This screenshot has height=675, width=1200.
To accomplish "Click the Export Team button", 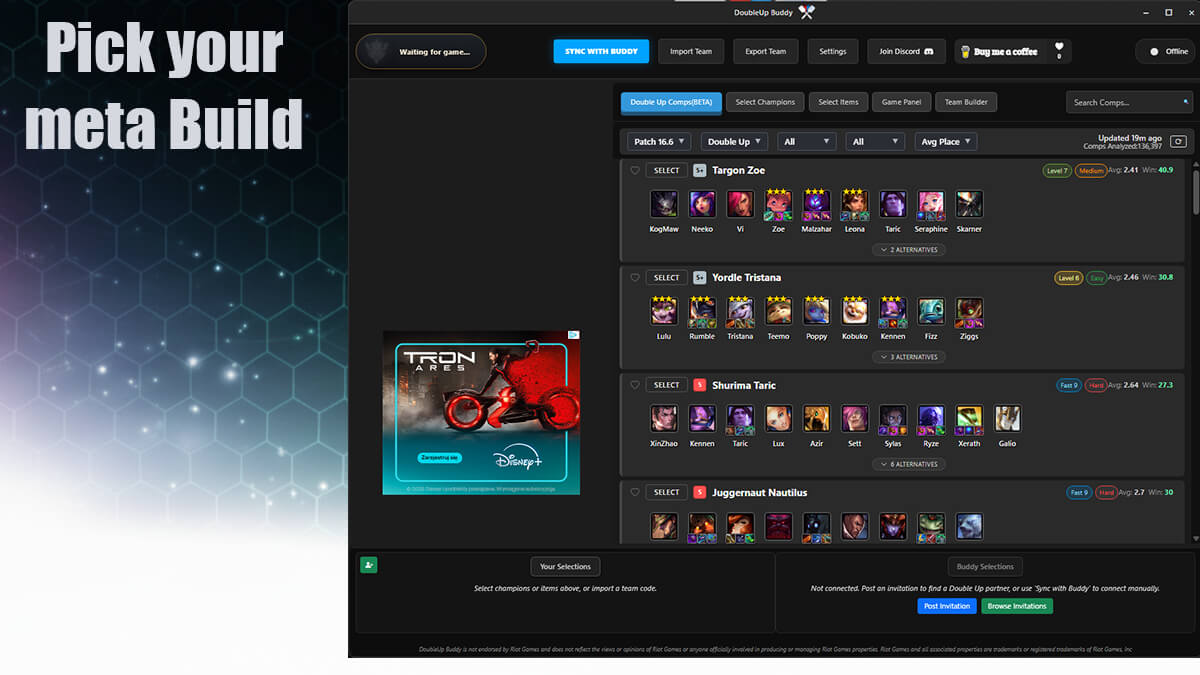I will coord(765,52).
